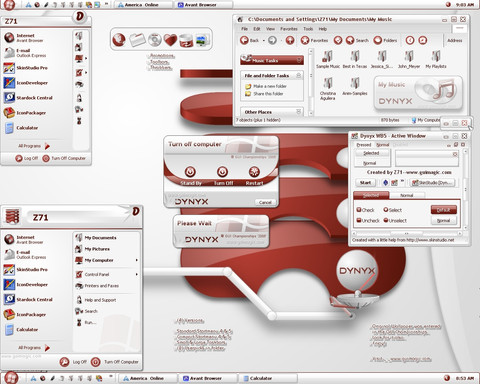Toggle the Uncheck checkbox
This screenshot has height=384, width=480.
point(359,220)
